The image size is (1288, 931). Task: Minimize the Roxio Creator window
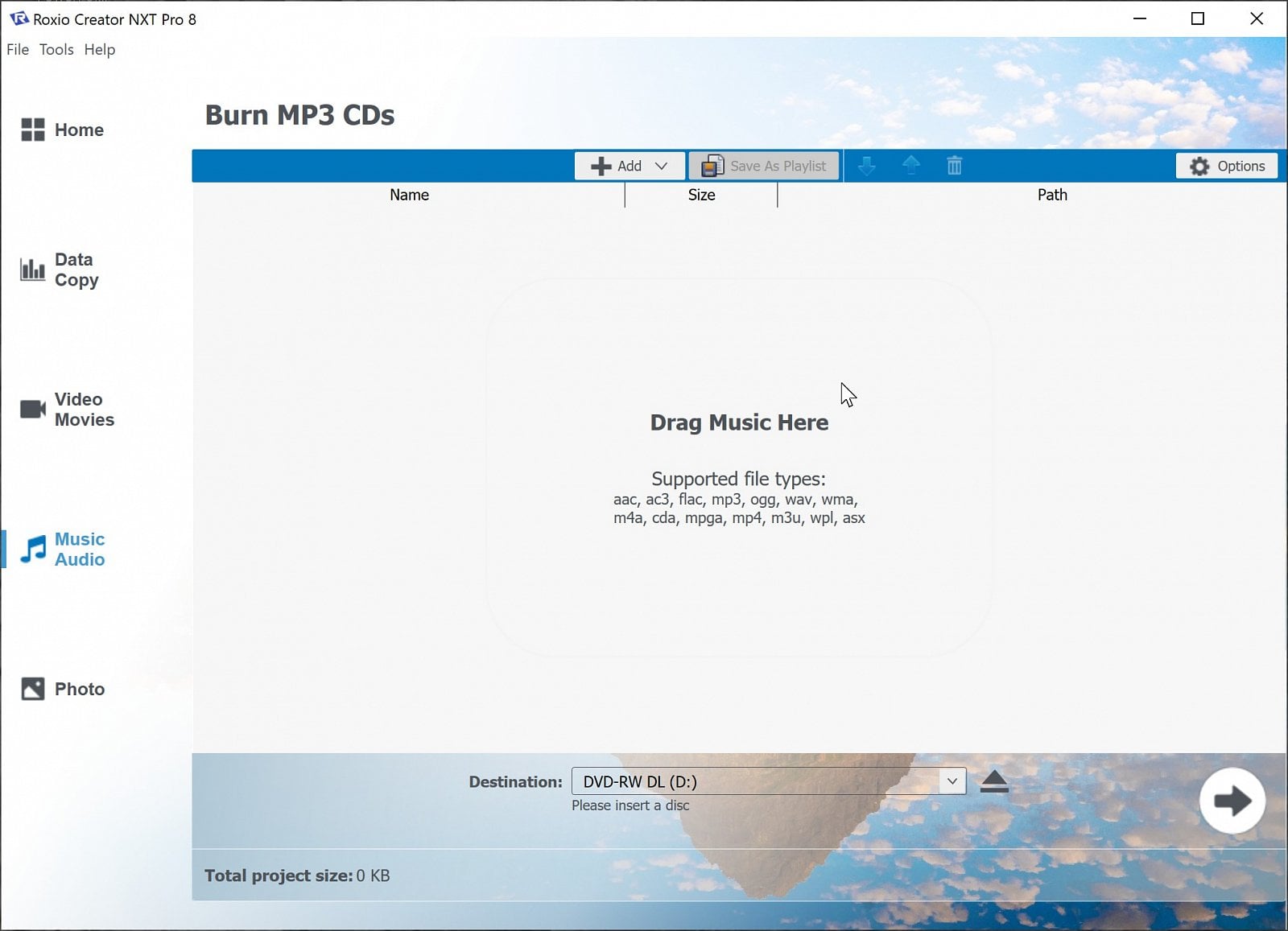pyautogui.click(x=1140, y=19)
